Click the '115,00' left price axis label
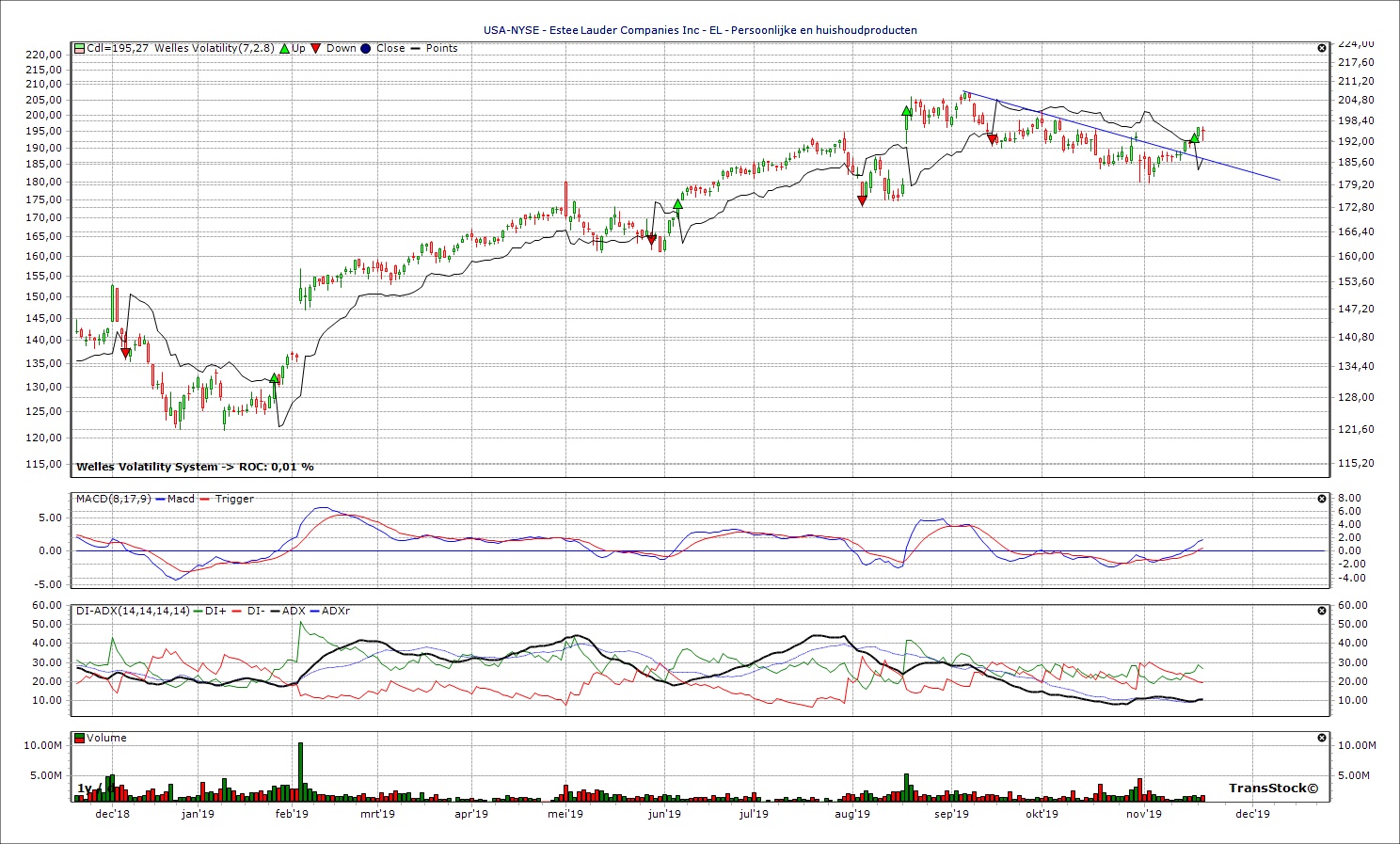Viewport: 1400px width, 844px height. pyautogui.click(x=45, y=464)
